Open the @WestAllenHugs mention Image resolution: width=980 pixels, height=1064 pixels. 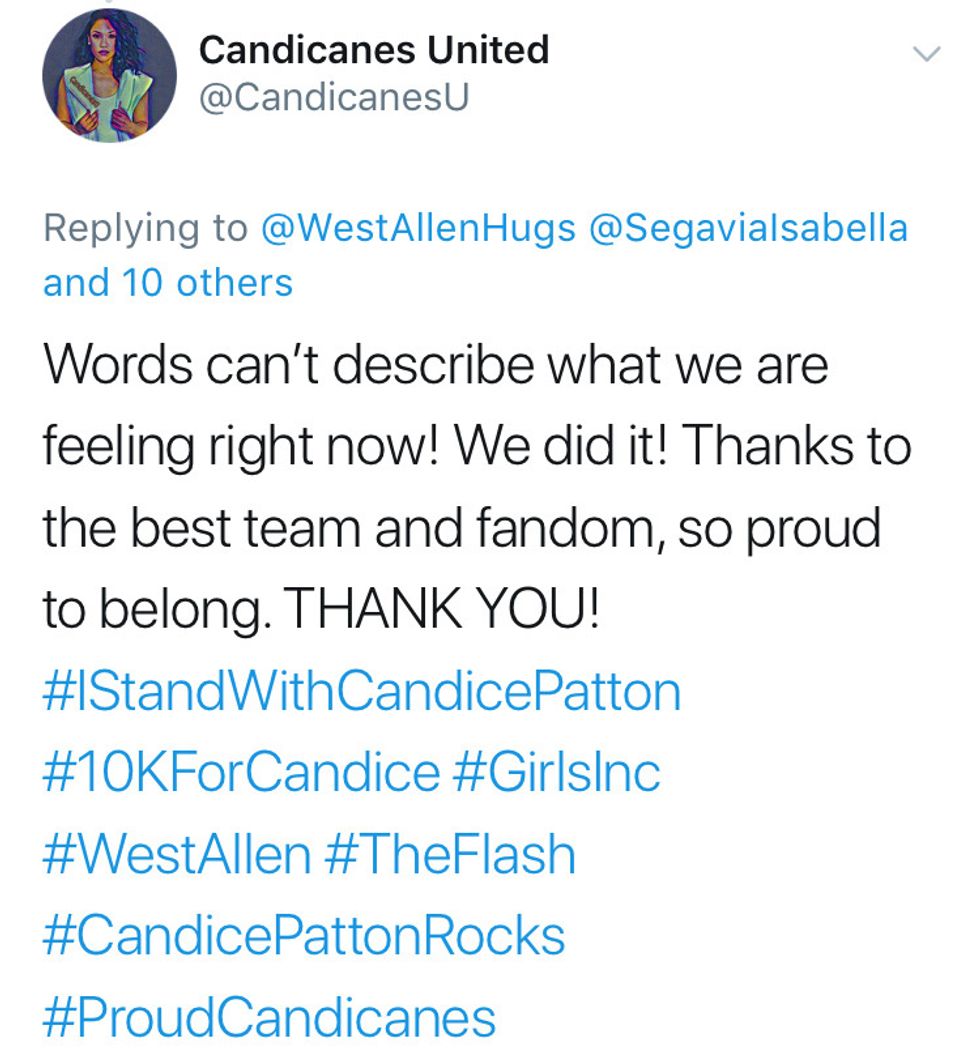[418, 228]
